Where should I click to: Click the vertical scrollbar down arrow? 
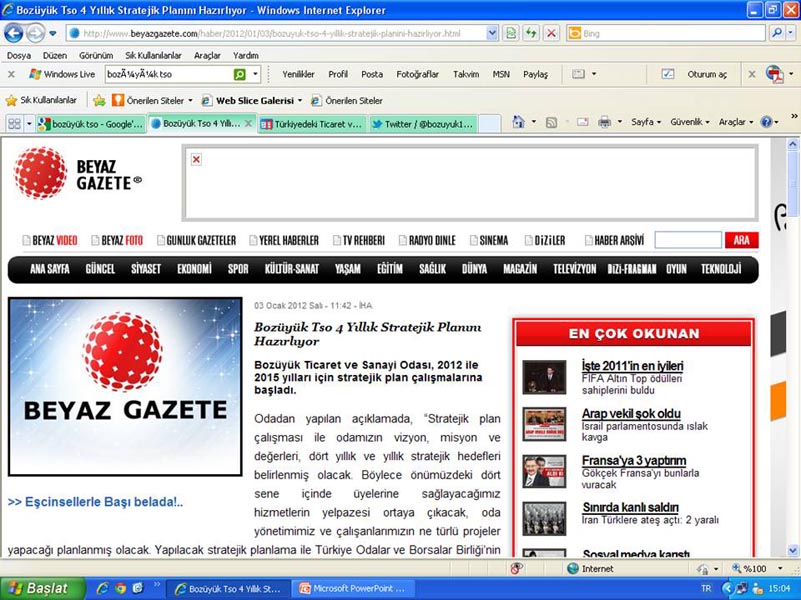pyautogui.click(x=792, y=551)
